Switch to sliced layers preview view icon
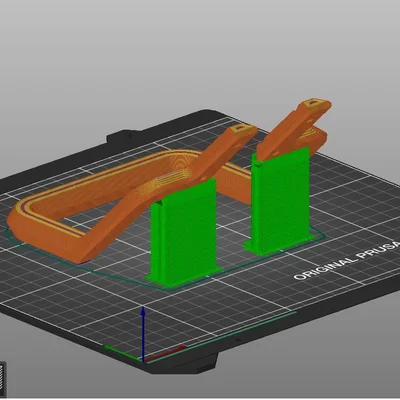Viewport: 400px width, 400px height. click(x=2, y=378)
